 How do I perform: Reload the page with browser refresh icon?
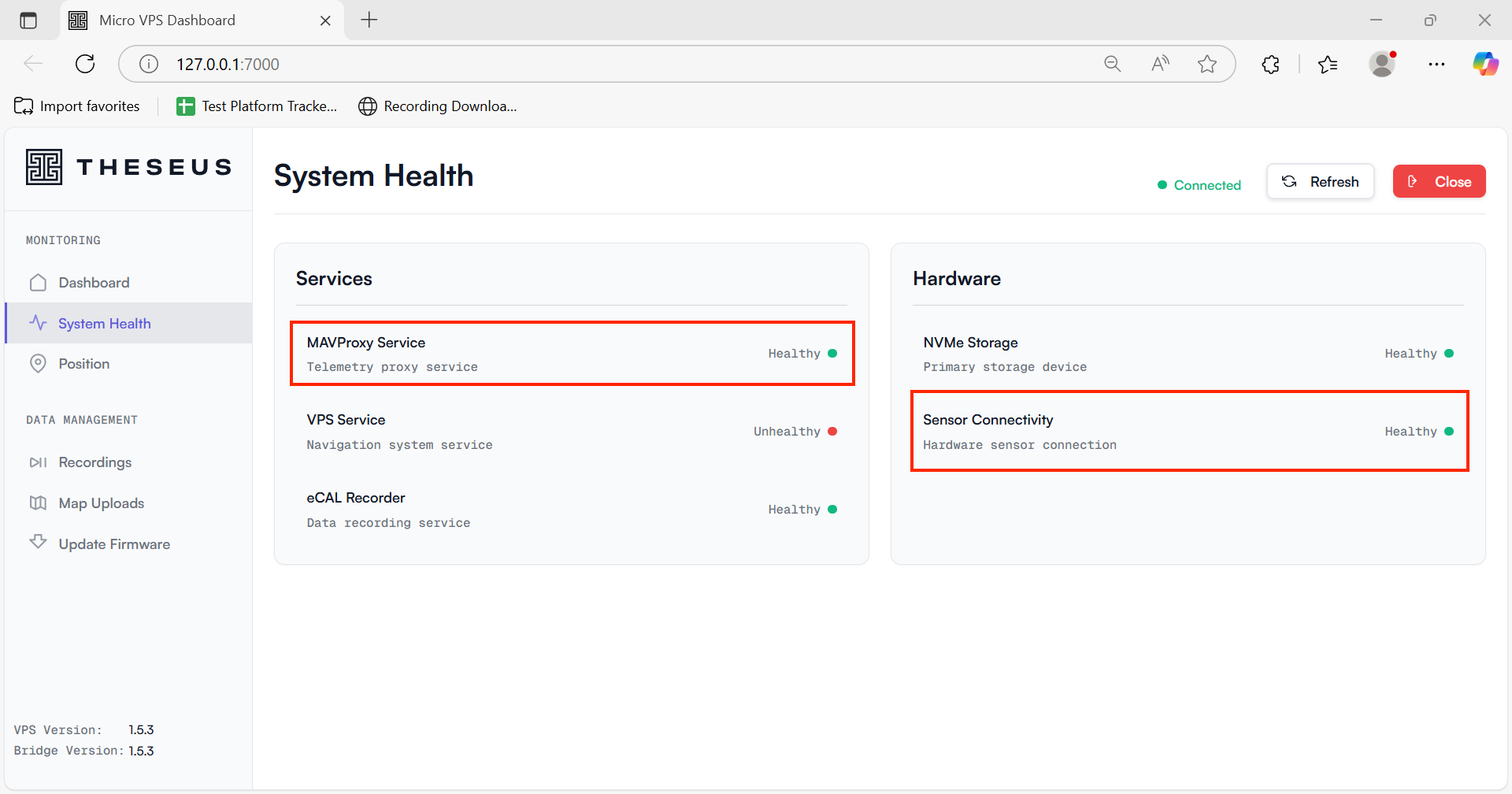85,64
